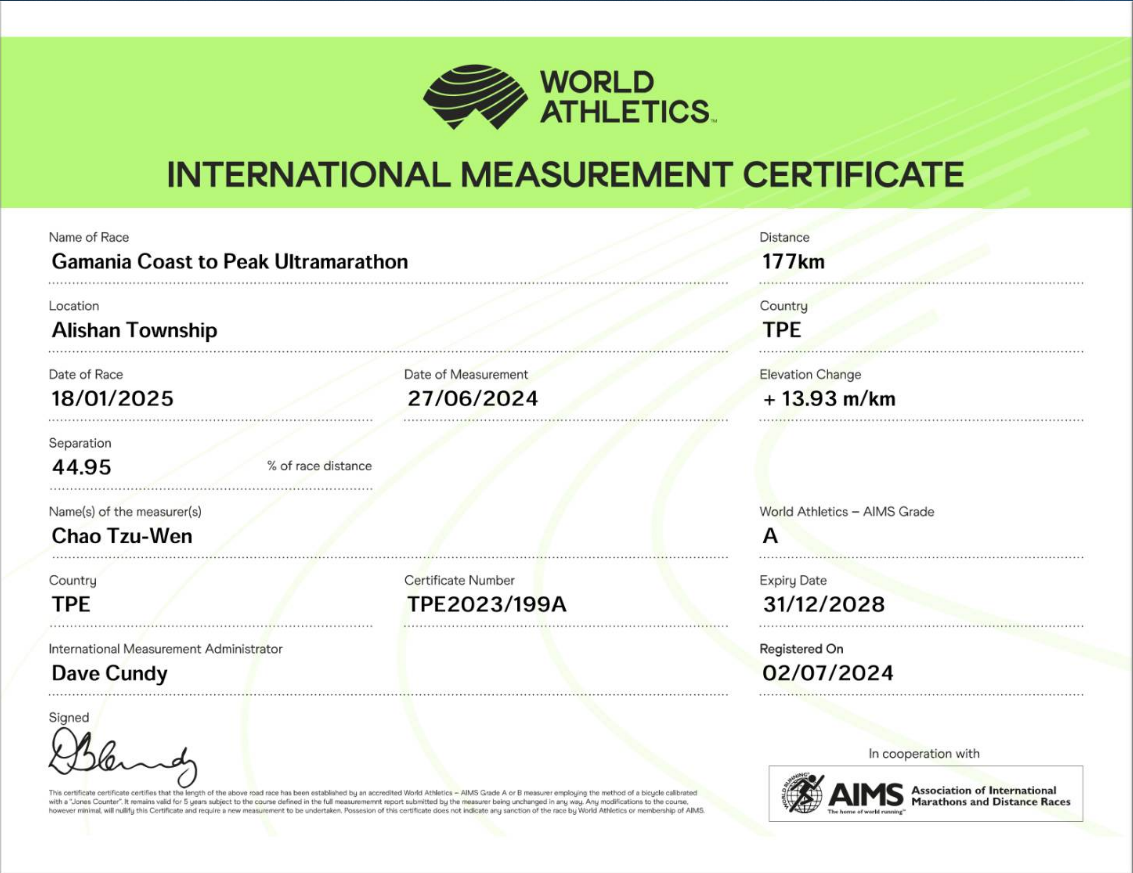Select the expiry date 31/12/2028
Viewport: 1133px width, 873px height.
tap(823, 604)
